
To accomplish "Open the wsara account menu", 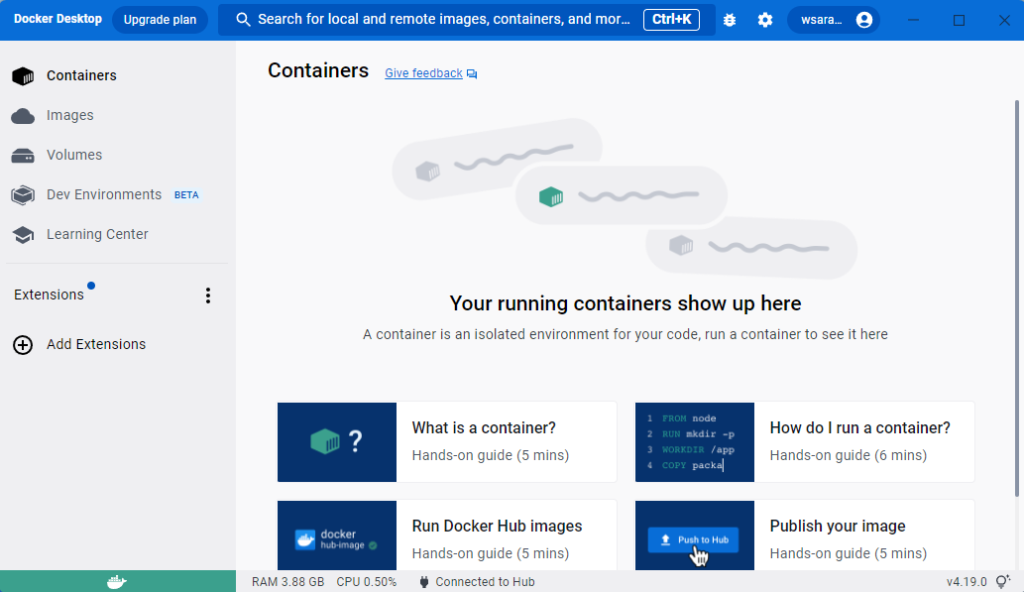I will pyautogui.click(x=835, y=20).
